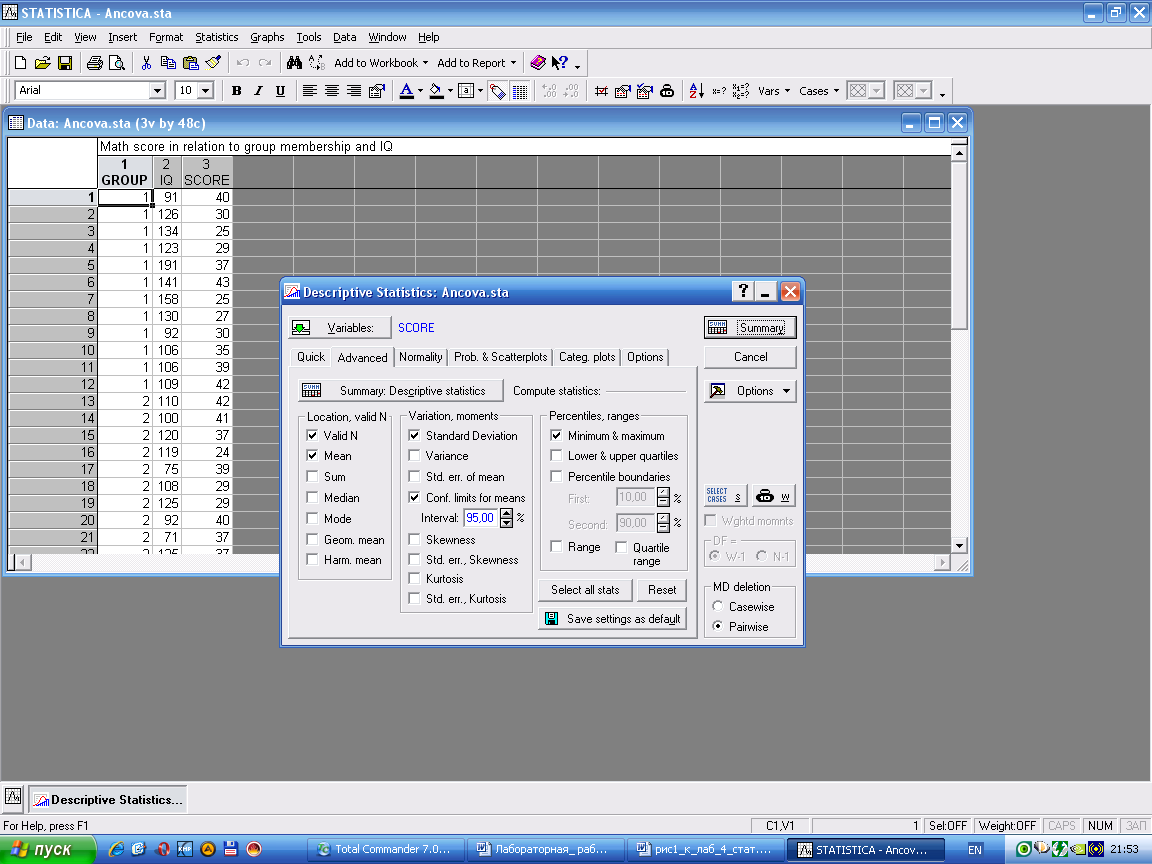Open the Cases dropdown menu
The height and width of the screenshot is (864, 1152).
pos(818,91)
